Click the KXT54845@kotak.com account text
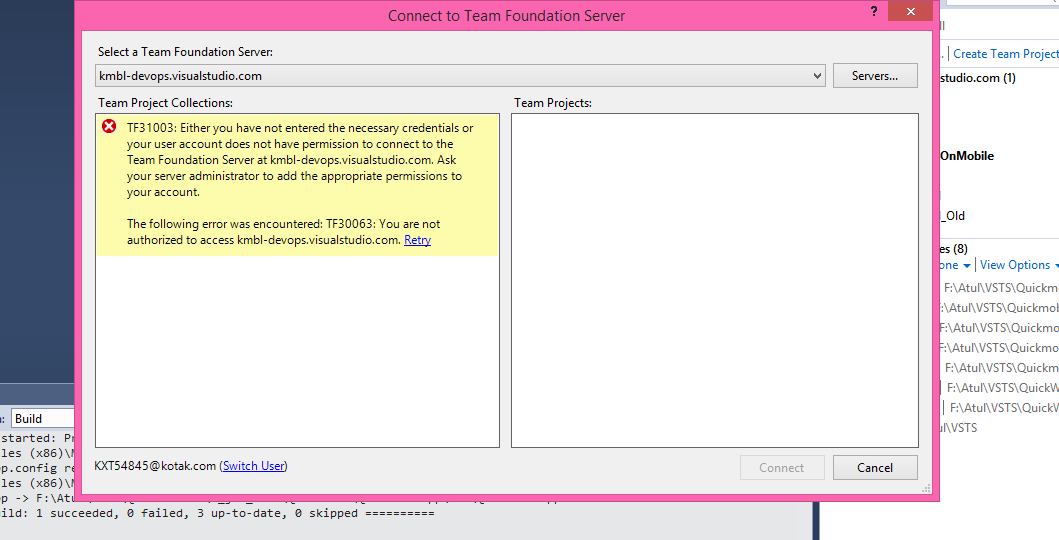Viewport: 1059px width, 540px height. coord(155,466)
